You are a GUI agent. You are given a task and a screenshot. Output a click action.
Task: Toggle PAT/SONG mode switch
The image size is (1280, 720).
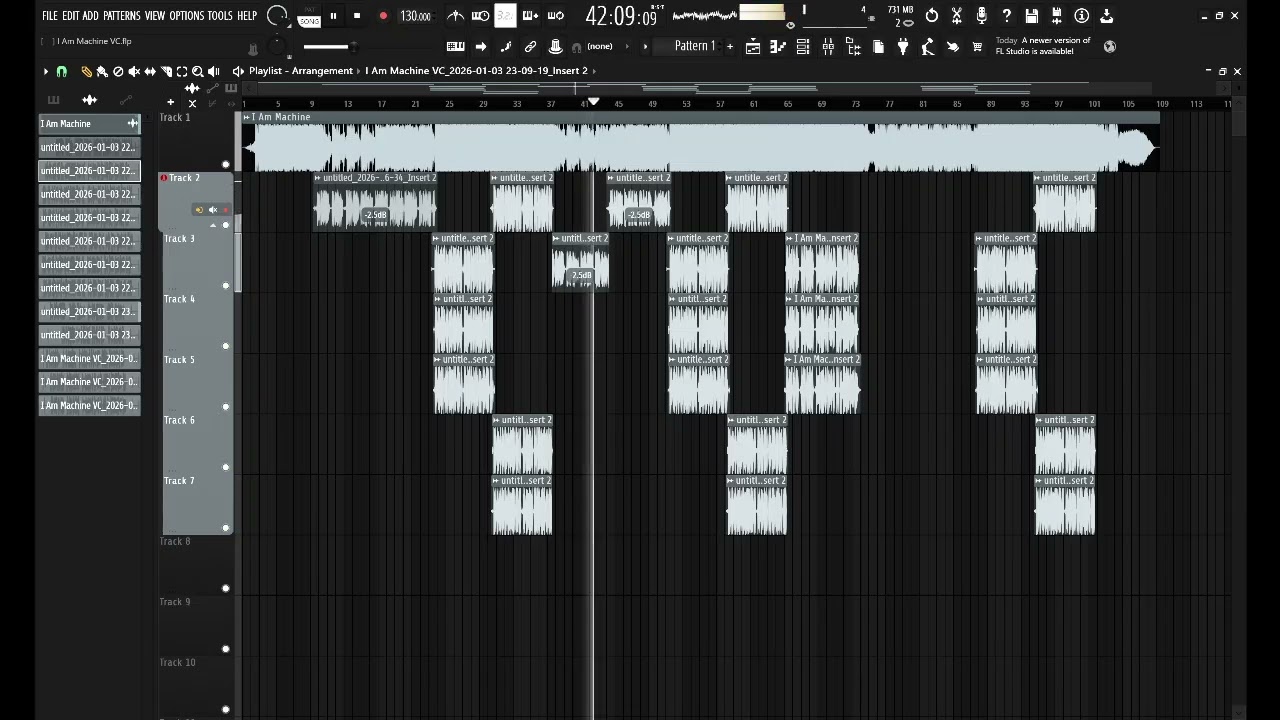pos(309,17)
